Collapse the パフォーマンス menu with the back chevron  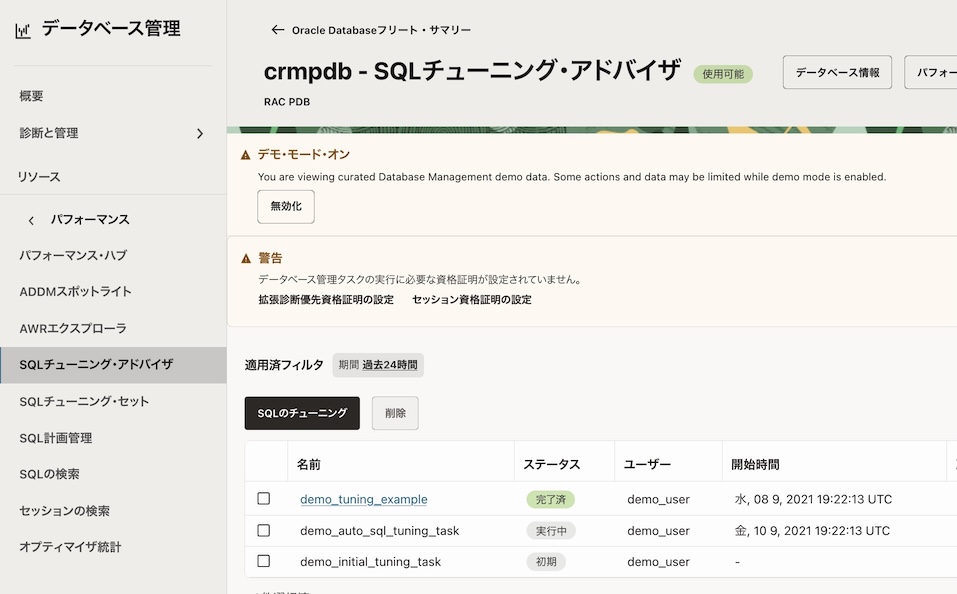31,220
